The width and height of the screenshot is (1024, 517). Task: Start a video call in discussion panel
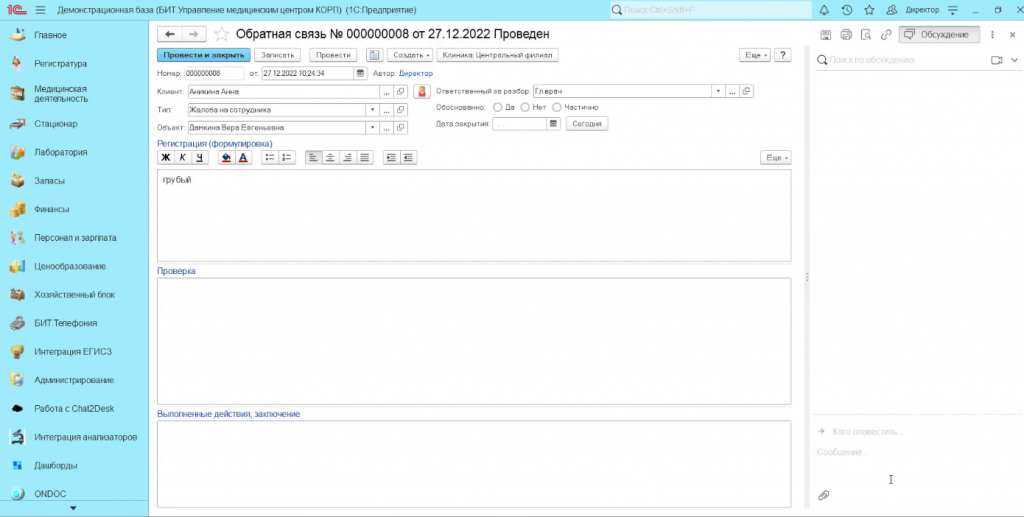pyautogui.click(x=996, y=60)
